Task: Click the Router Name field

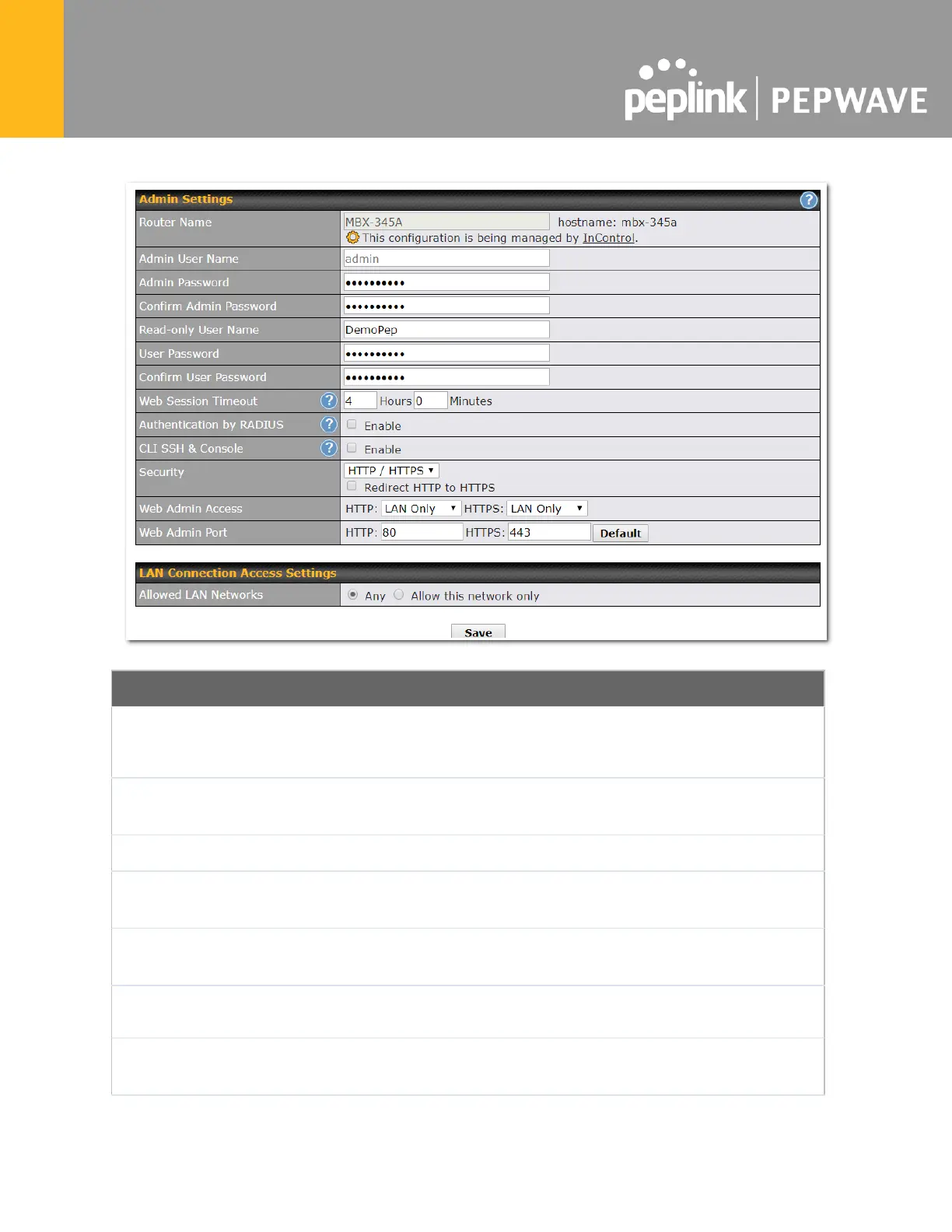Action: click(446, 222)
